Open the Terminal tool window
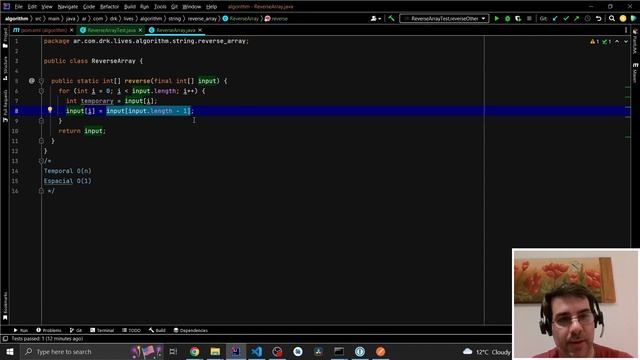Screen dimensions: 640x360 pyautogui.click(x=102, y=330)
